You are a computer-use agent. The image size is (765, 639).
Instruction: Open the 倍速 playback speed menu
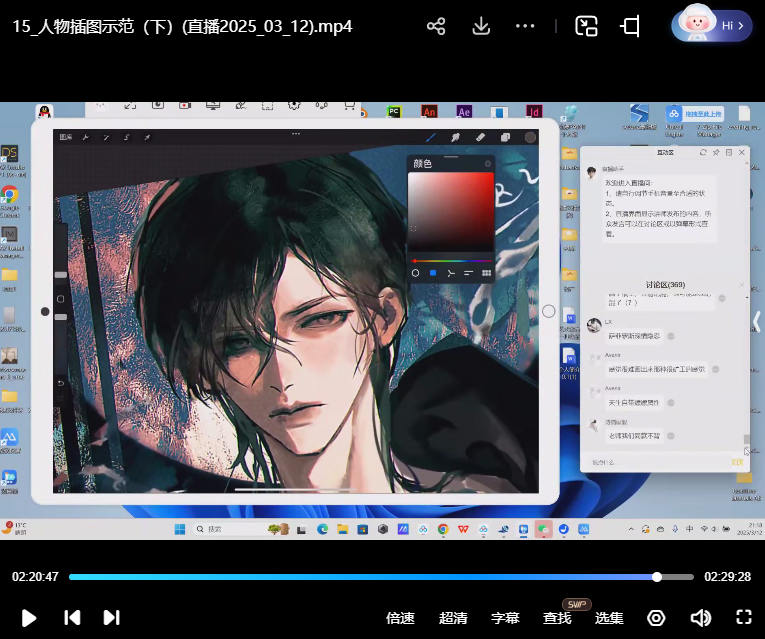coord(400,618)
